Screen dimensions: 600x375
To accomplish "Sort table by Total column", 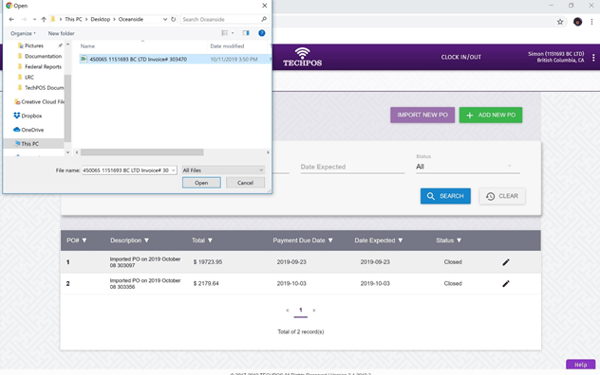I will [202, 240].
